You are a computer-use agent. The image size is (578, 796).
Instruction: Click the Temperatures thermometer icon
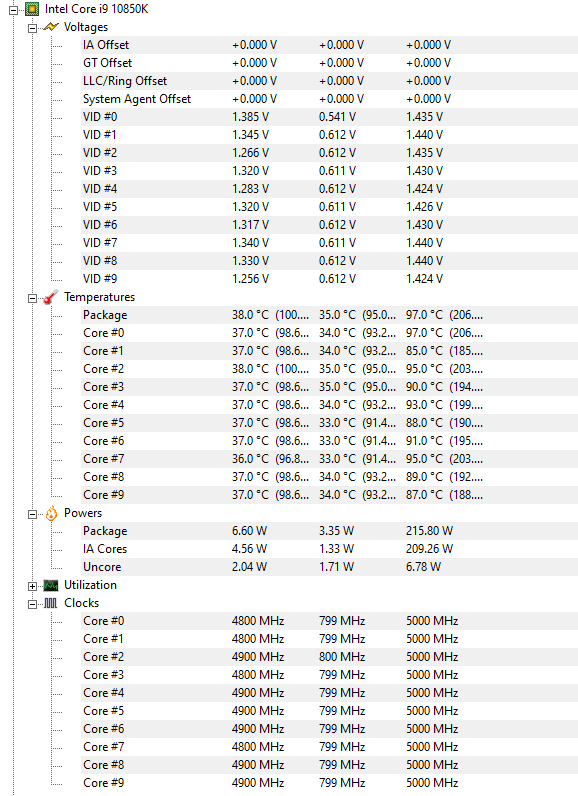pyautogui.click(x=51, y=297)
